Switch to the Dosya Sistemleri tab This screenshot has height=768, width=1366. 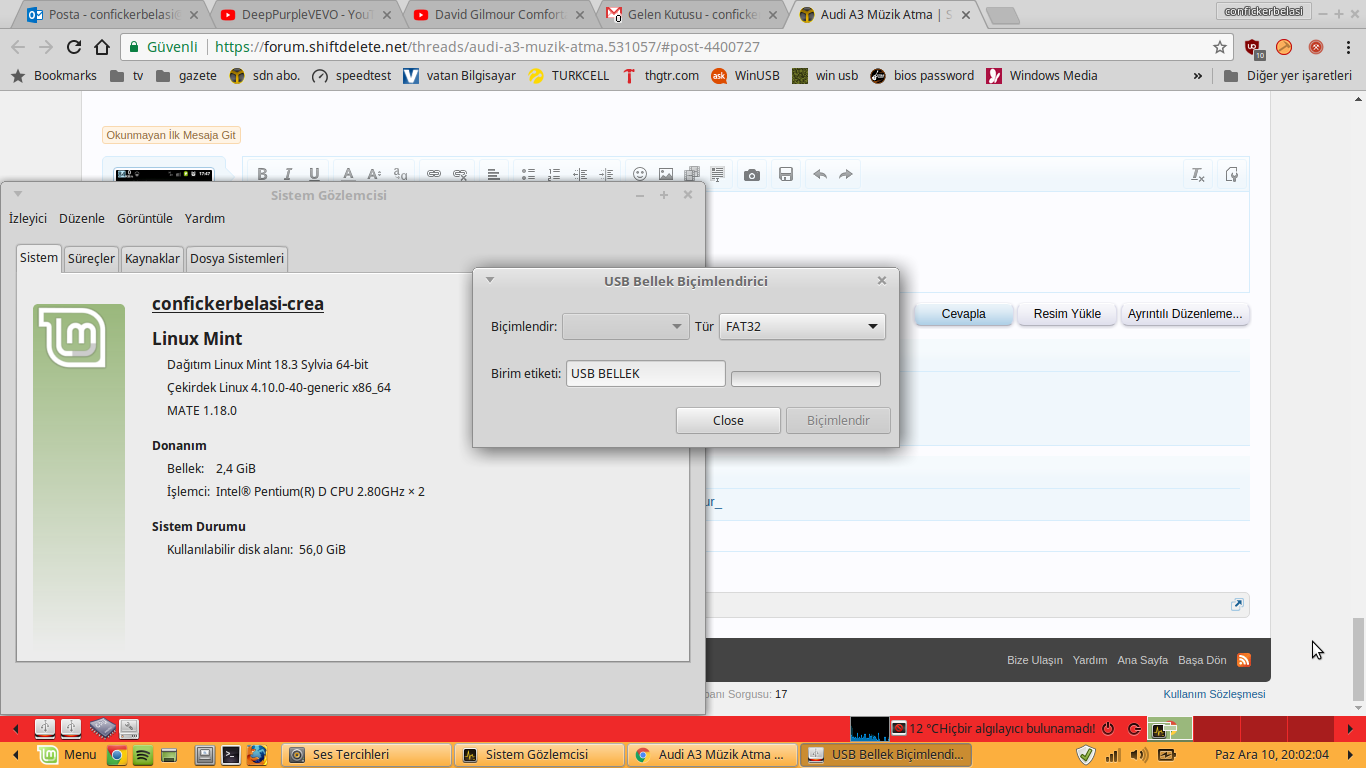coord(237,259)
